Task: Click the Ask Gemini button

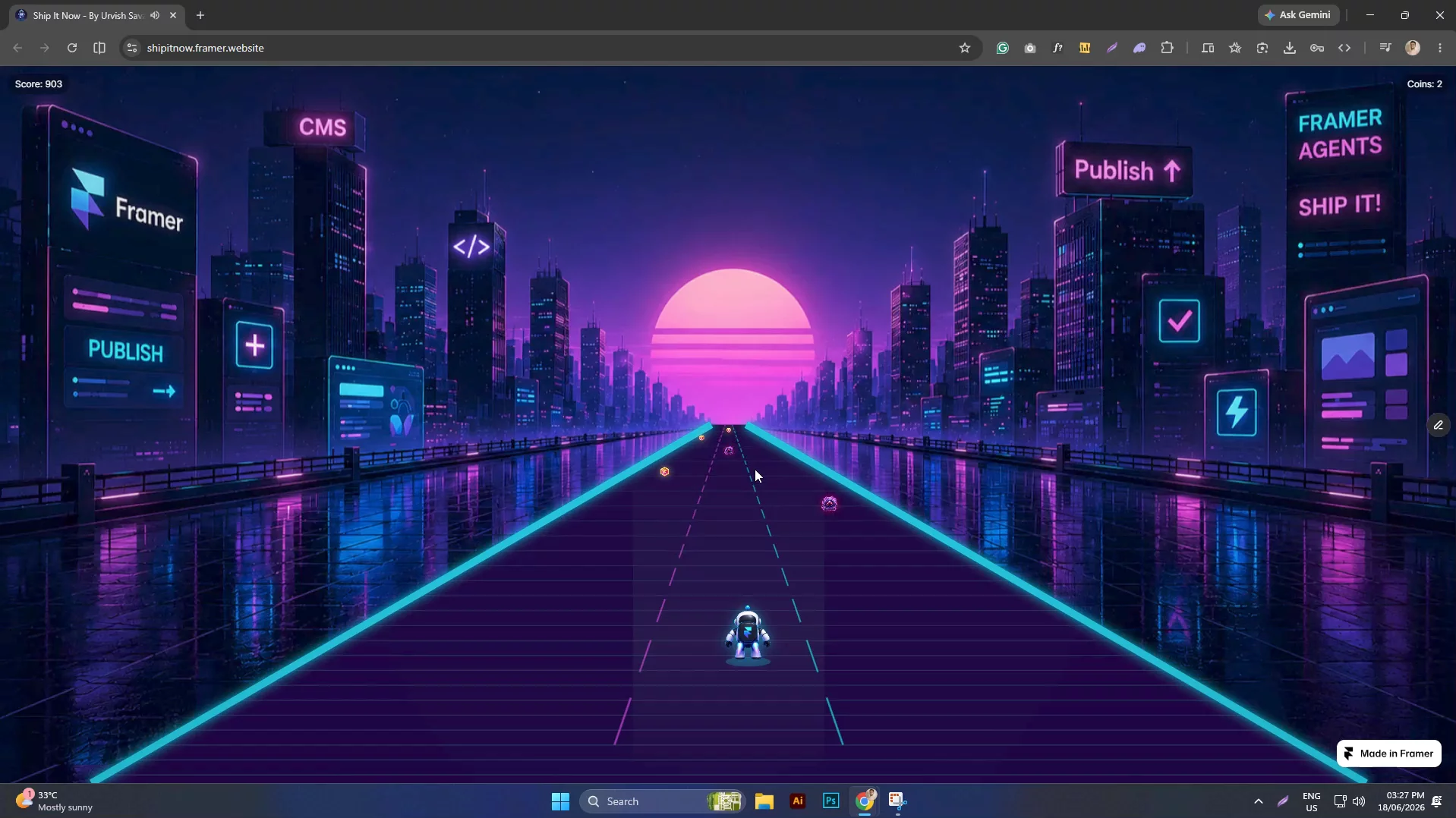Action: pyautogui.click(x=1298, y=15)
